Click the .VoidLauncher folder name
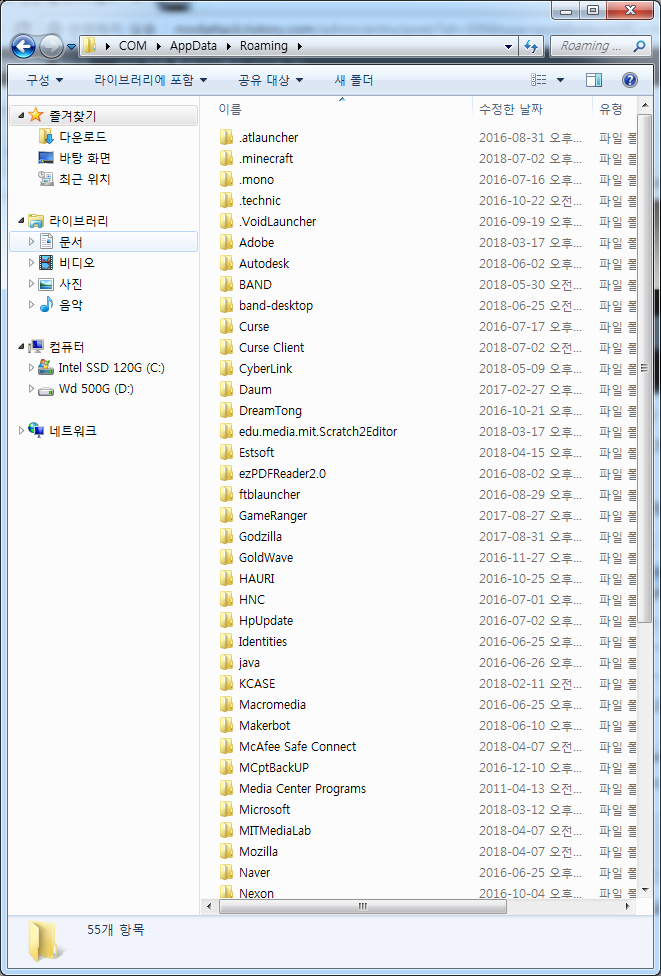The width and height of the screenshot is (661, 976). pyautogui.click(x=278, y=222)
